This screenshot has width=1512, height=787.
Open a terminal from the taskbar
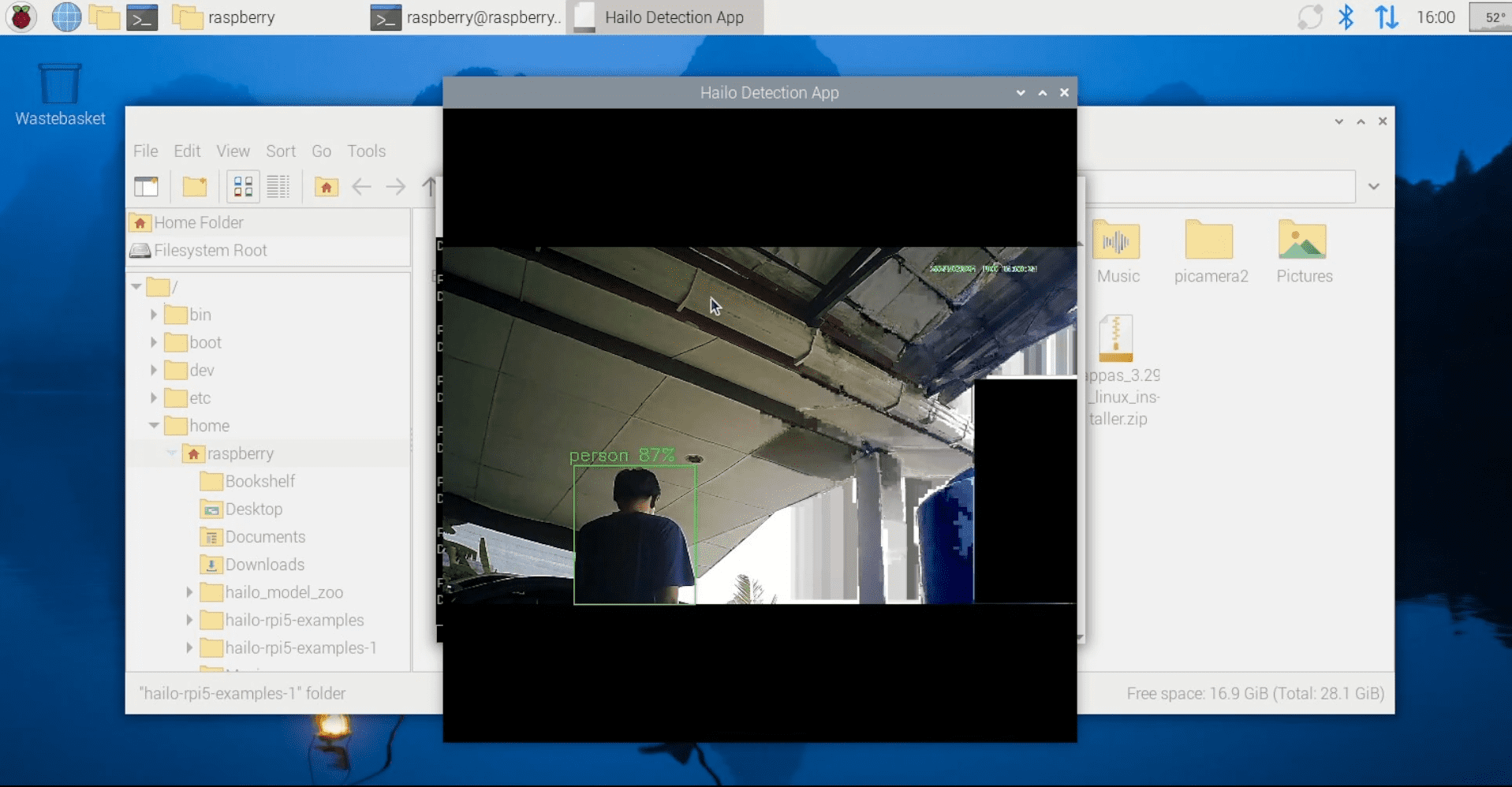point(143,16)
